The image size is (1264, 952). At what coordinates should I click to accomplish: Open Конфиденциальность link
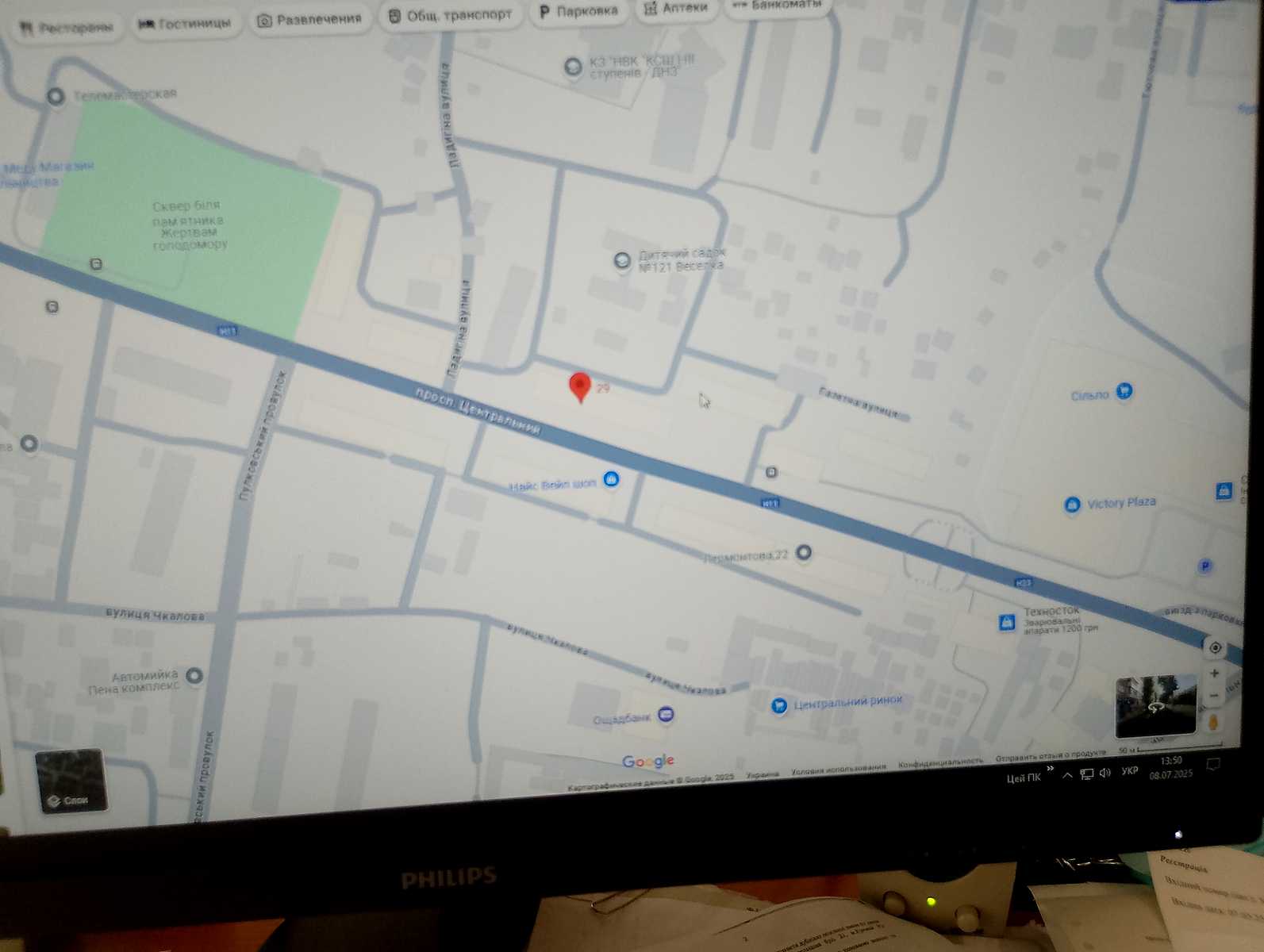(939, 762)
